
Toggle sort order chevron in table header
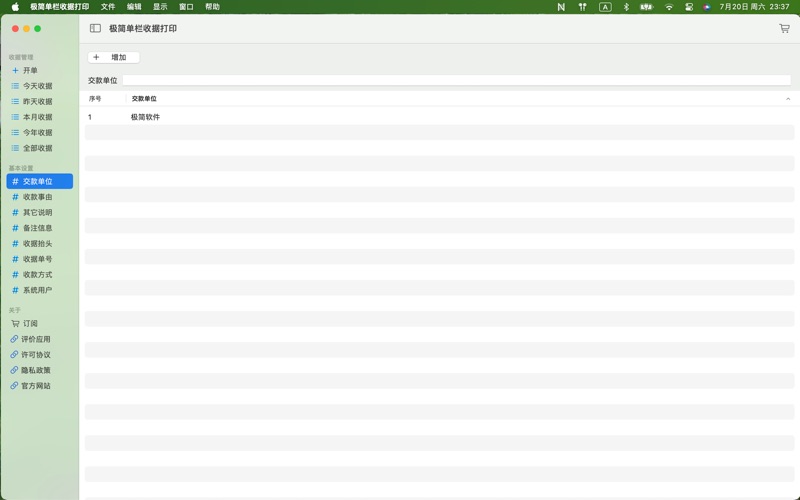tap(788, 99)
